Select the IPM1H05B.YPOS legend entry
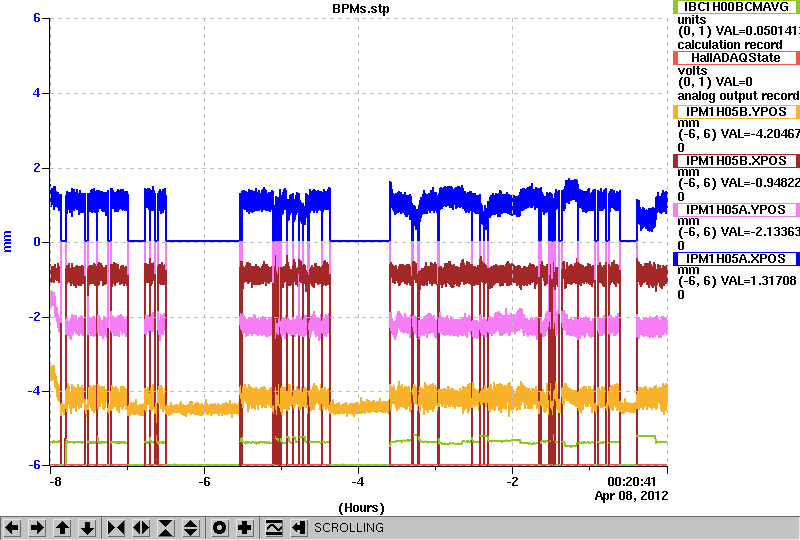 (736, 112)
